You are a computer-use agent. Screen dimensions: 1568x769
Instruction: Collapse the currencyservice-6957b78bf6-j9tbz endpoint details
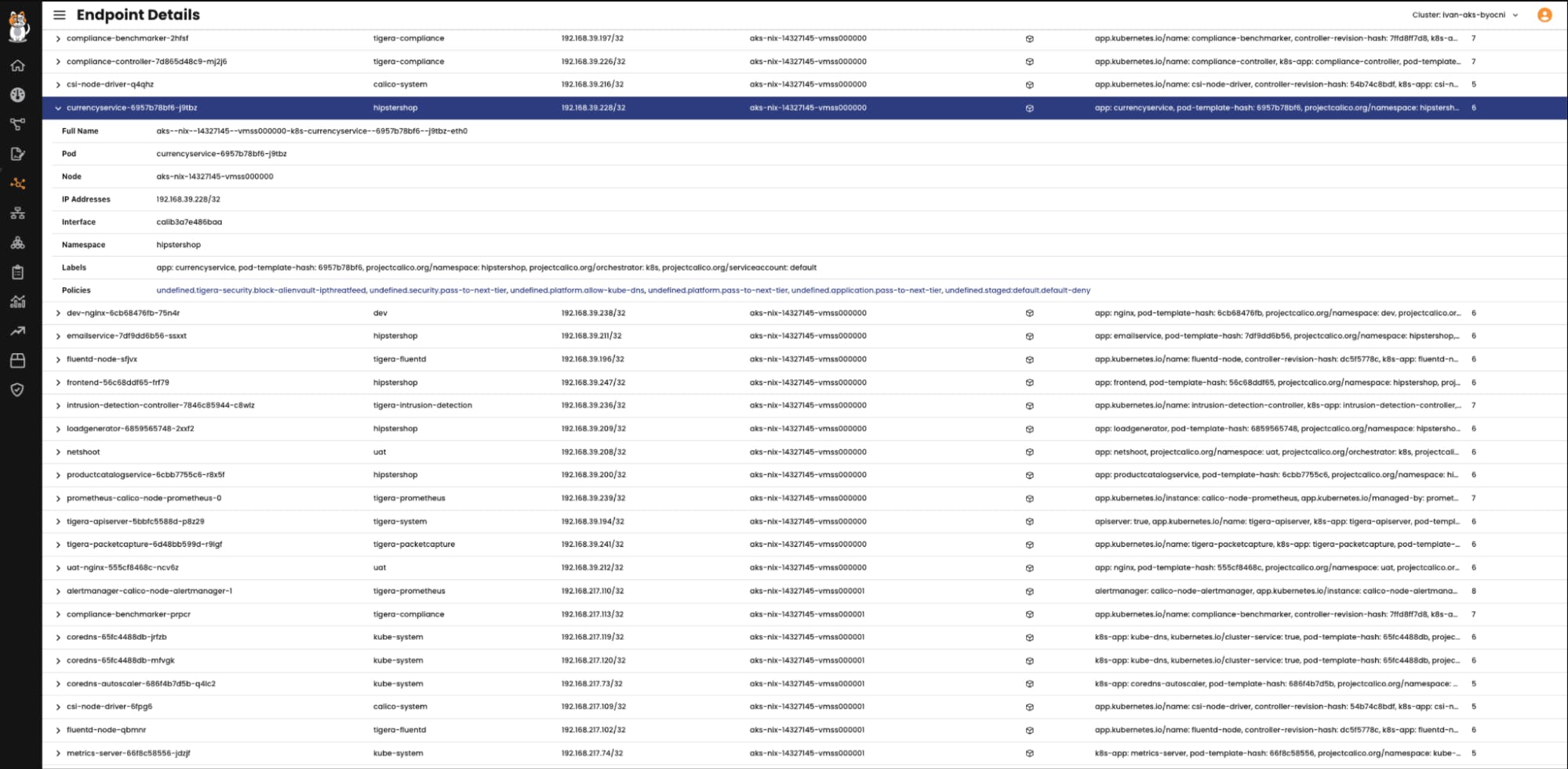click(58, 108)
